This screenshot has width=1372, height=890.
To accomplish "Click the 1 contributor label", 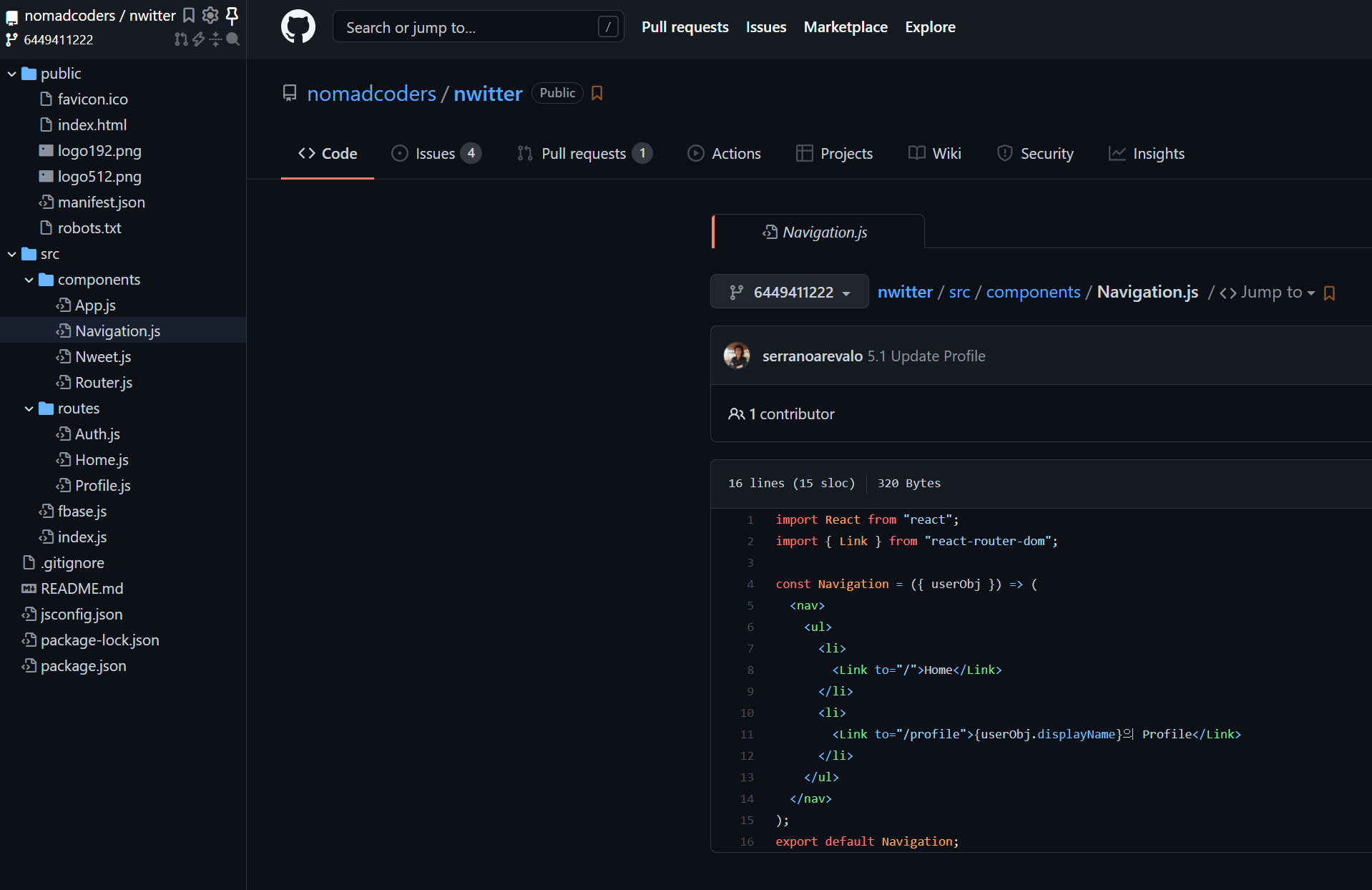I will (781, 414).
